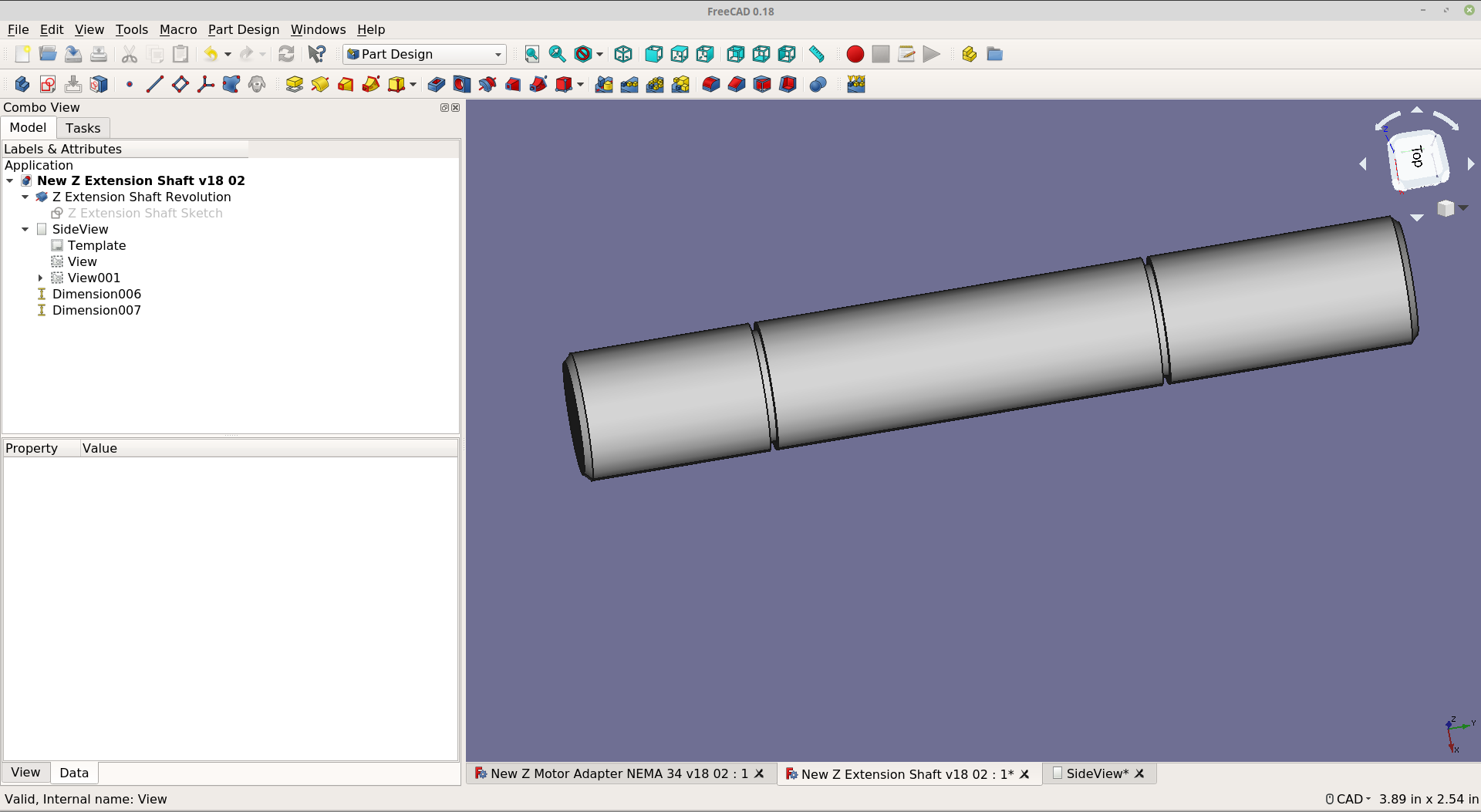
Task: Click the Thickness tool icon
Action: tap(788, 84)
